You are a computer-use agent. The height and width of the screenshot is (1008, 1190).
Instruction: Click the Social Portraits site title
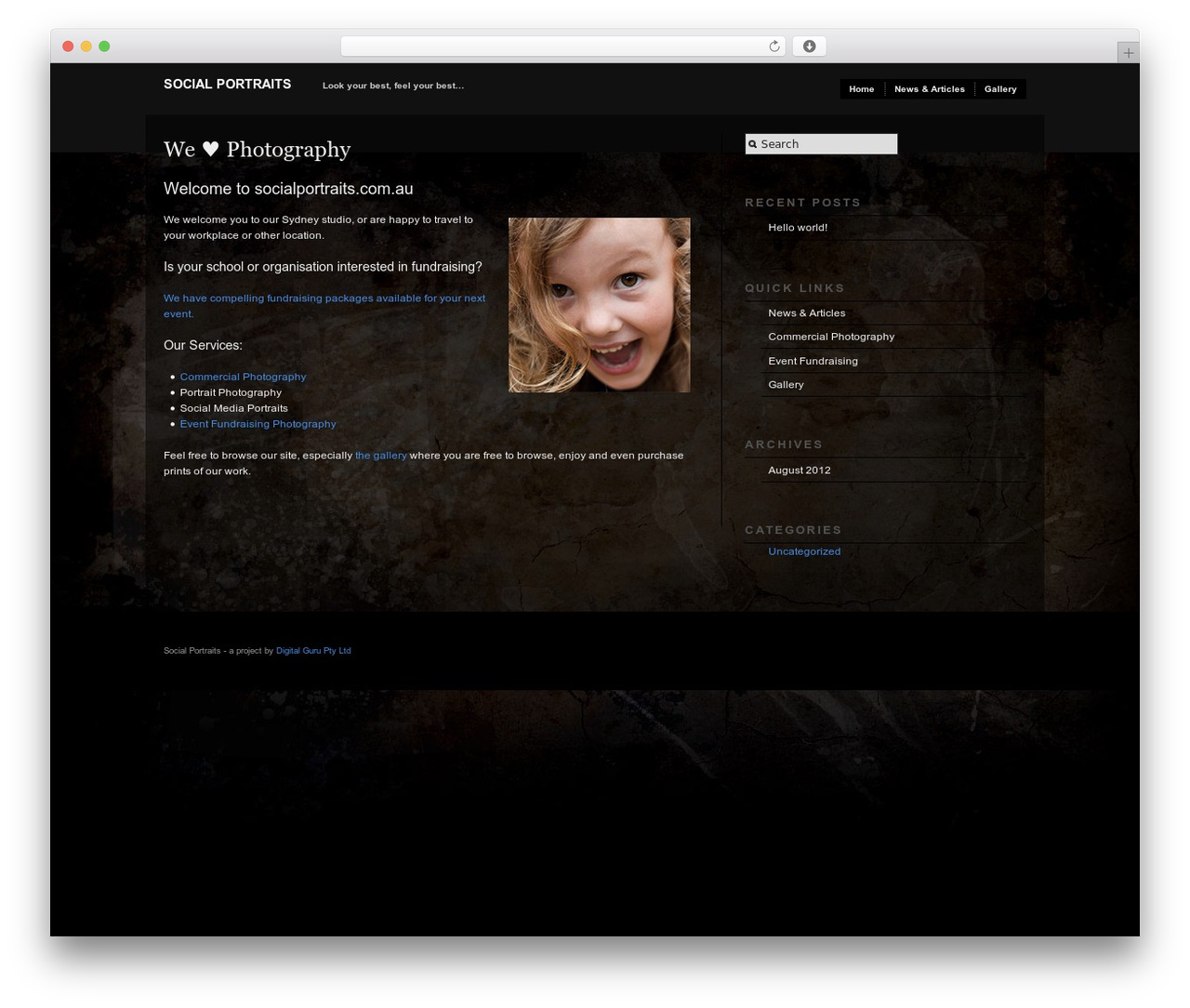[227, 84]
